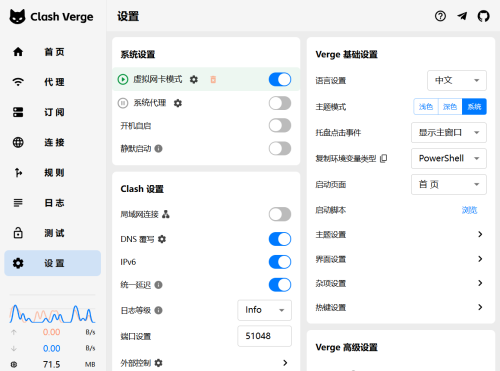
Task: Select the 深色 theme mode button
Action: (450, 107)
